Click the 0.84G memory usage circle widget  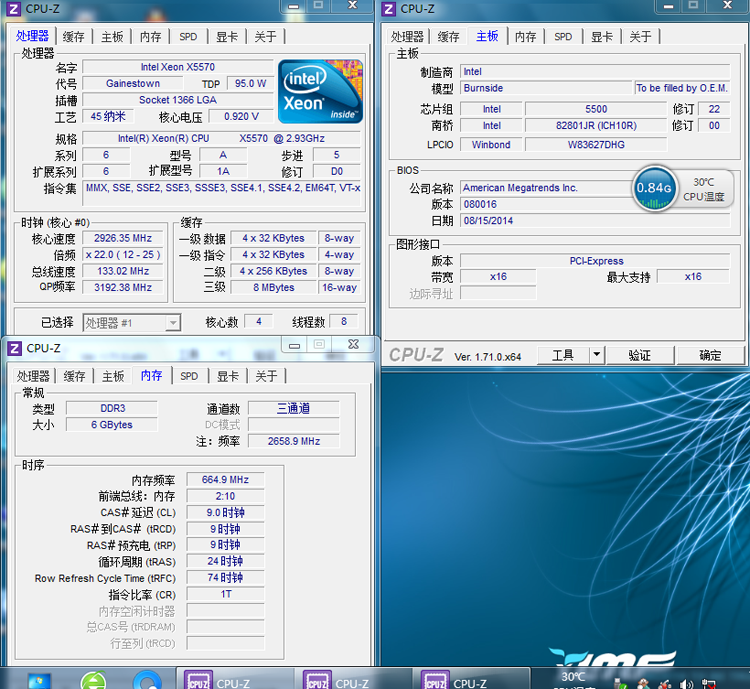[x=654, y=188]
